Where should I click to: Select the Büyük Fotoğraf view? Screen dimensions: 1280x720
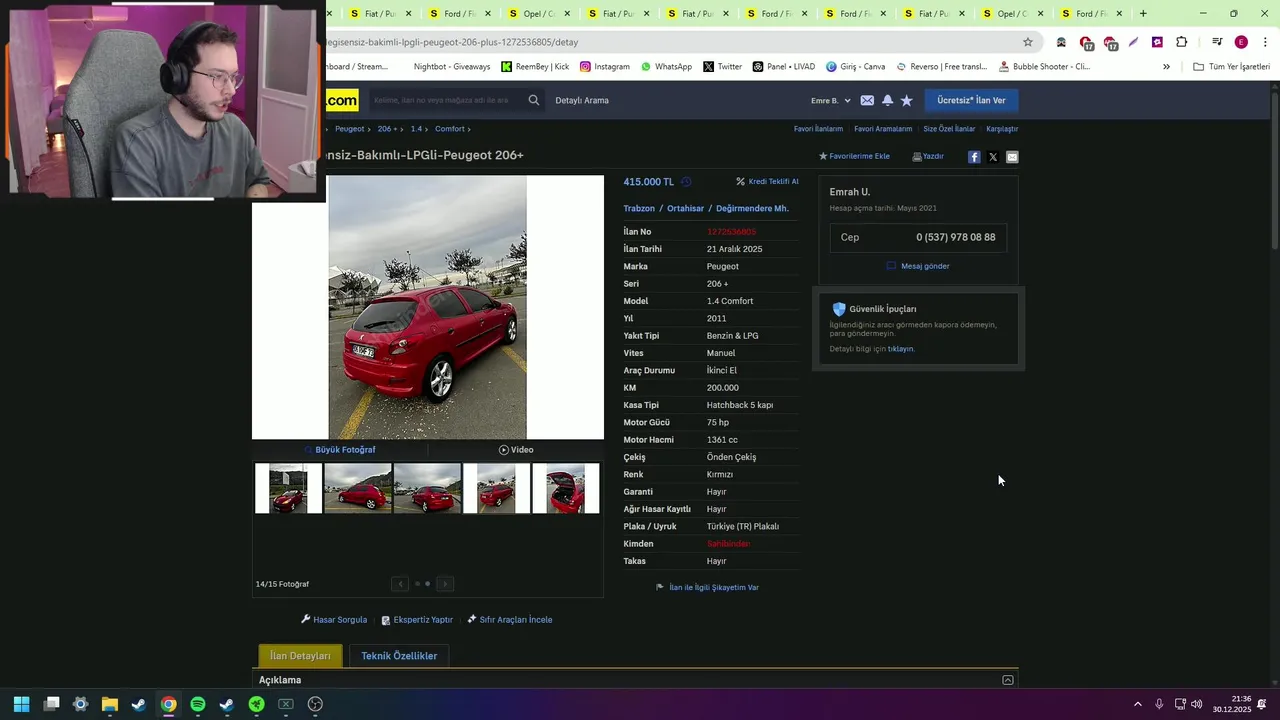click(340, 450)
